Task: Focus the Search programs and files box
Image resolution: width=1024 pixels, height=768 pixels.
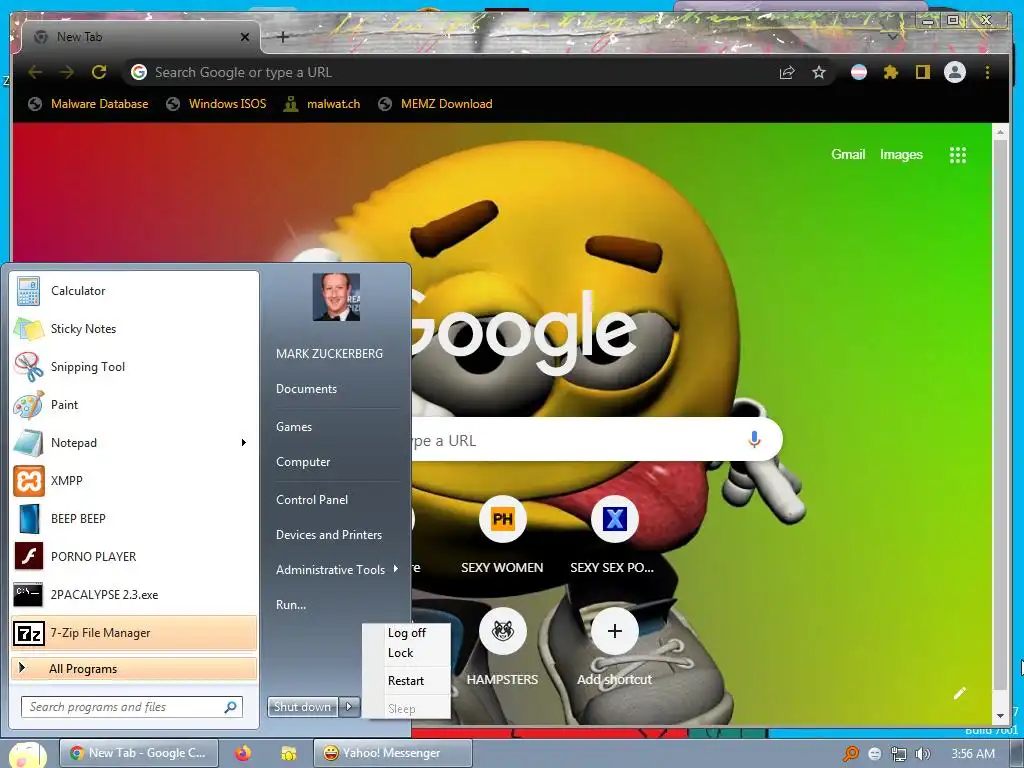Action: click(x=132, y=707)
